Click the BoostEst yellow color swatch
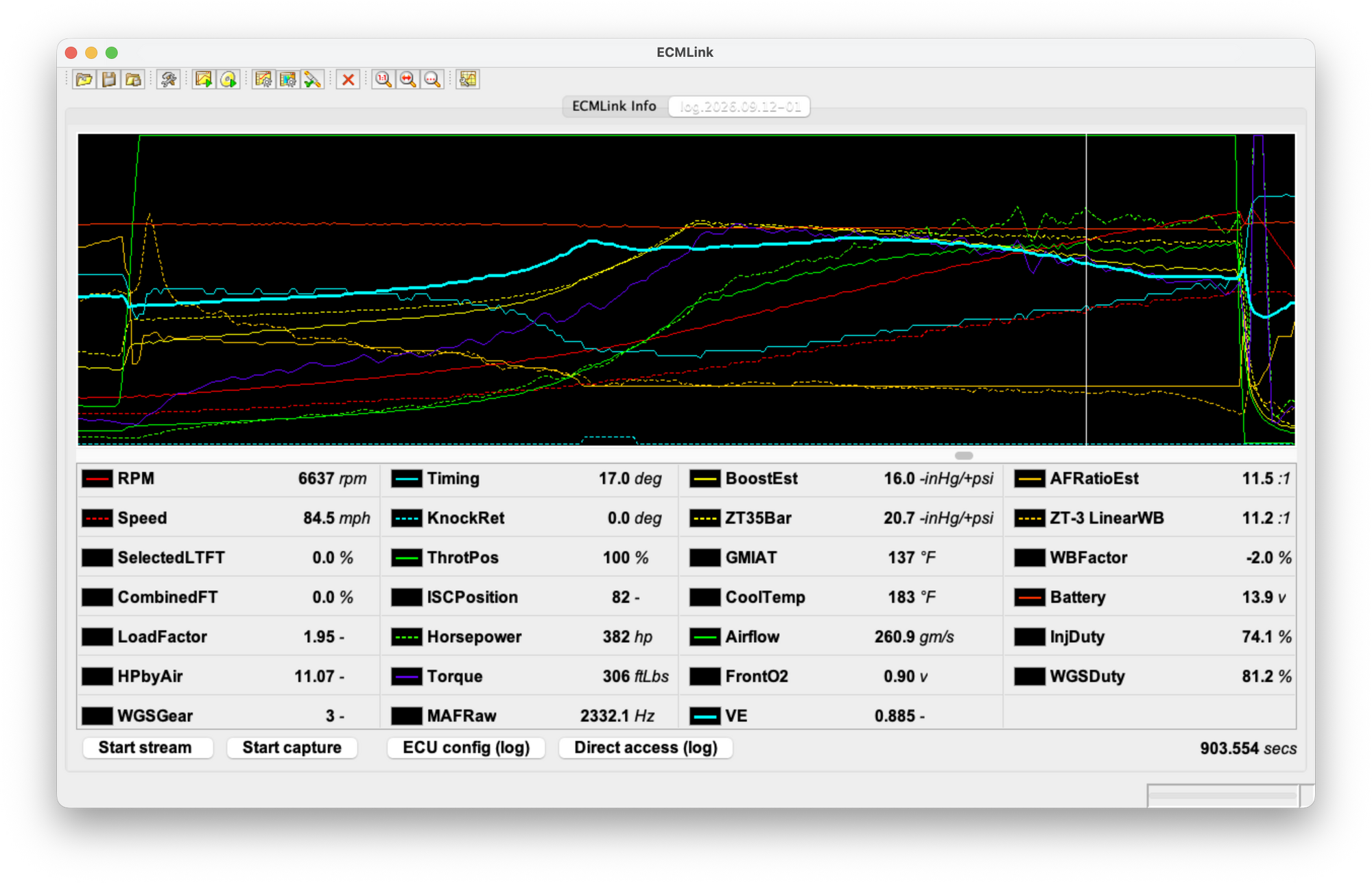This screenshot has width=1372, height=883. [x=705, y=479]
